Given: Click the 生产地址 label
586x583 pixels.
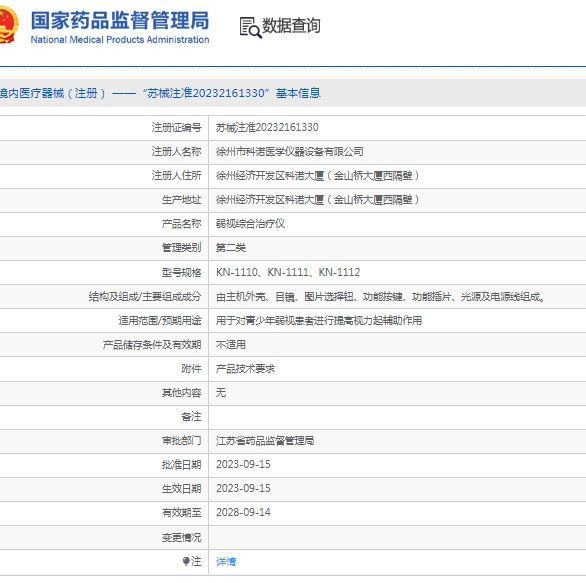Looking at the screenshot, I should (181, 200).
